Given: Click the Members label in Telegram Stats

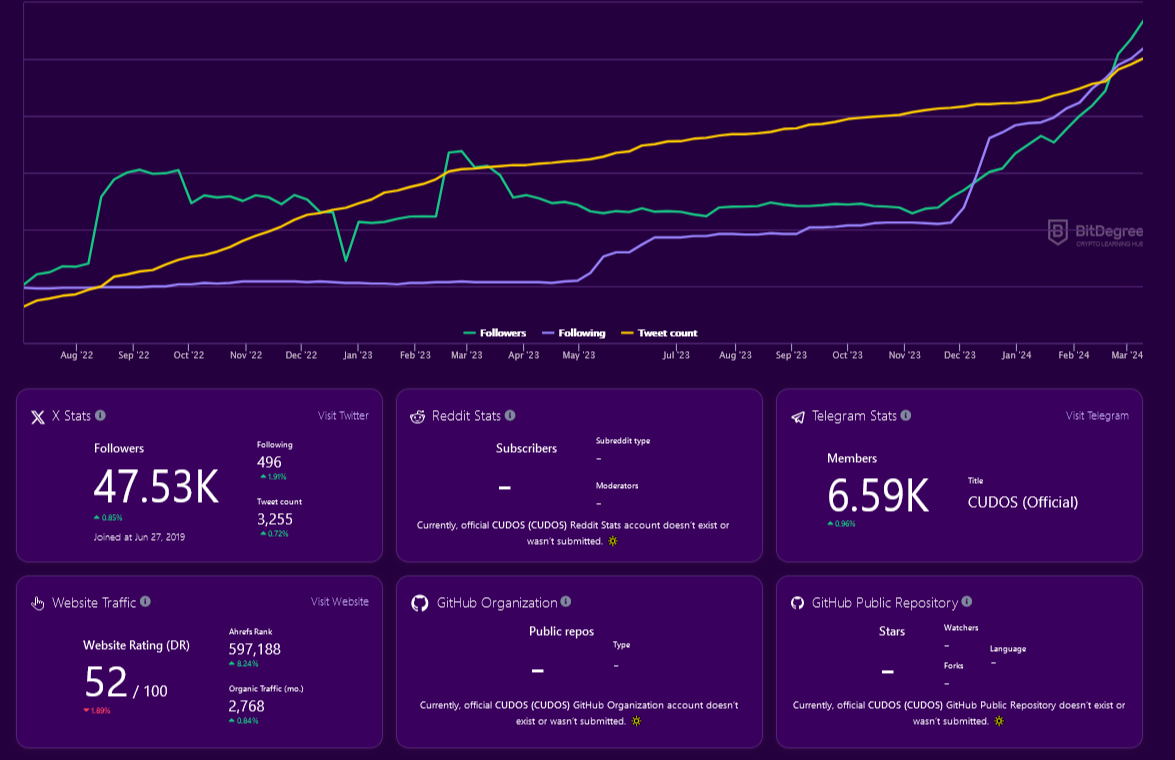Looking at the screenshot, I should pyautogui.click(x=852, y=458).
